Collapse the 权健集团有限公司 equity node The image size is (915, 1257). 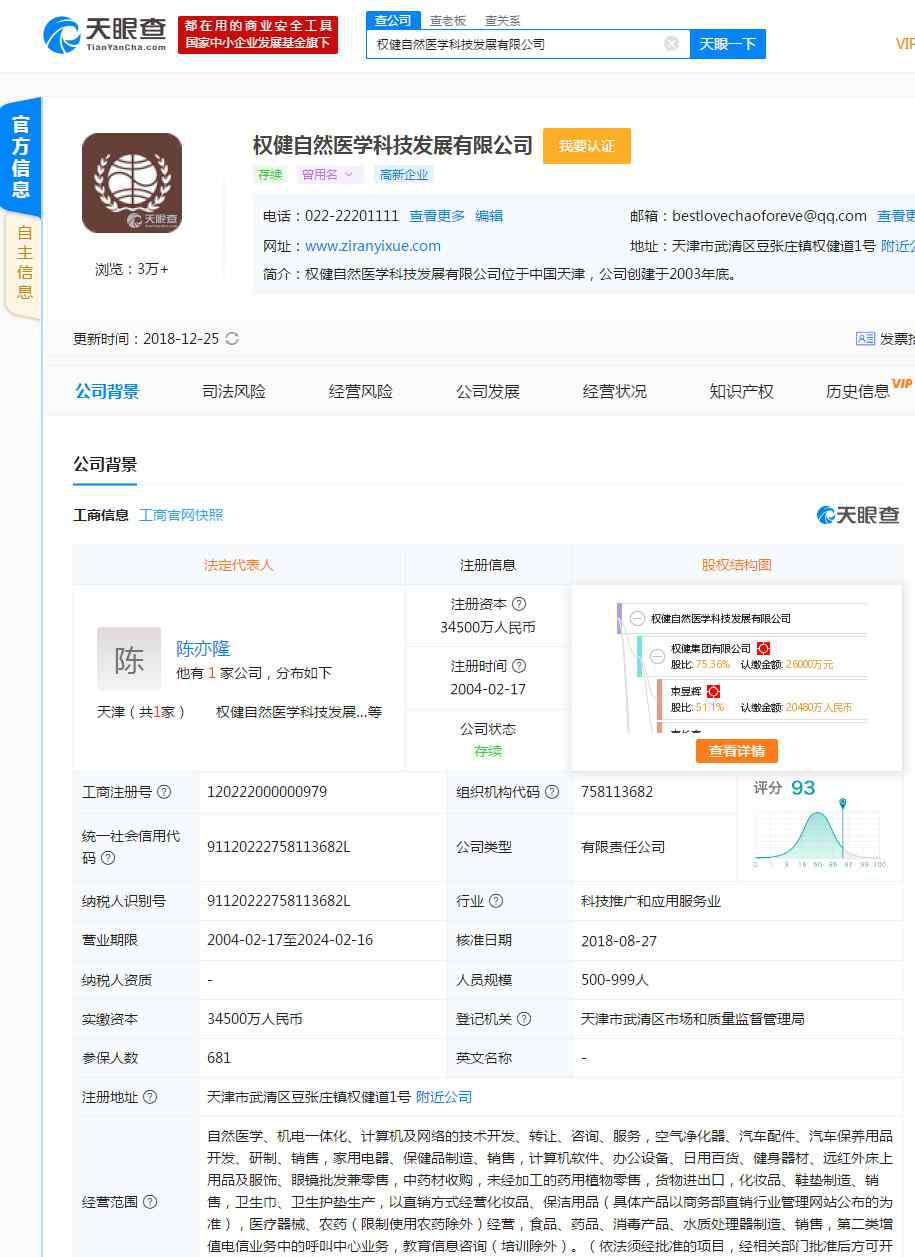(x=657, y=656)
